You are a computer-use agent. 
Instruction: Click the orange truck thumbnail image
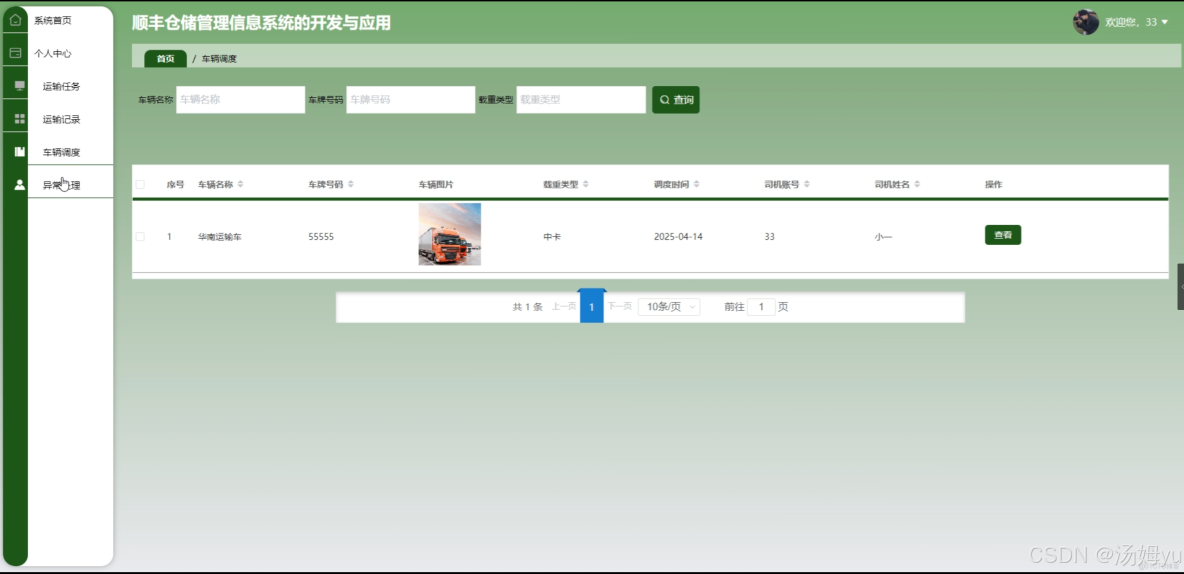tap(450, 234)
